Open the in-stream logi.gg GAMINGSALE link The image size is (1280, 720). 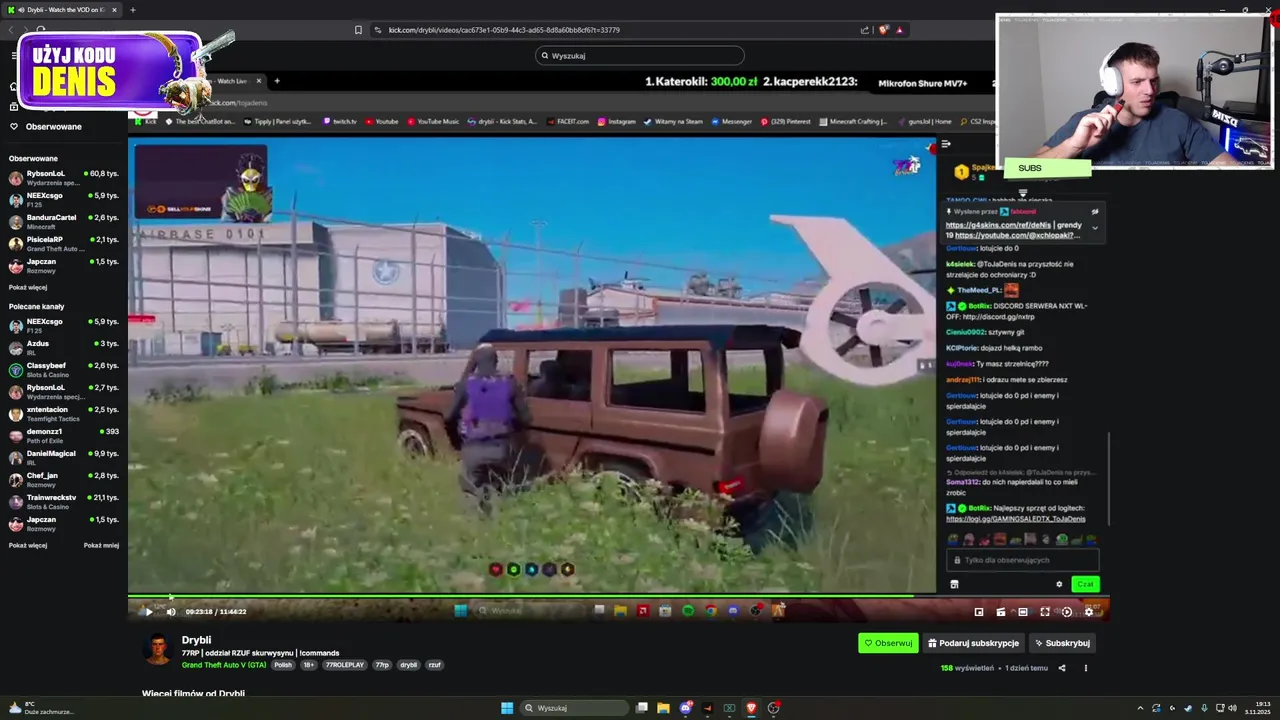[1015, 519]
